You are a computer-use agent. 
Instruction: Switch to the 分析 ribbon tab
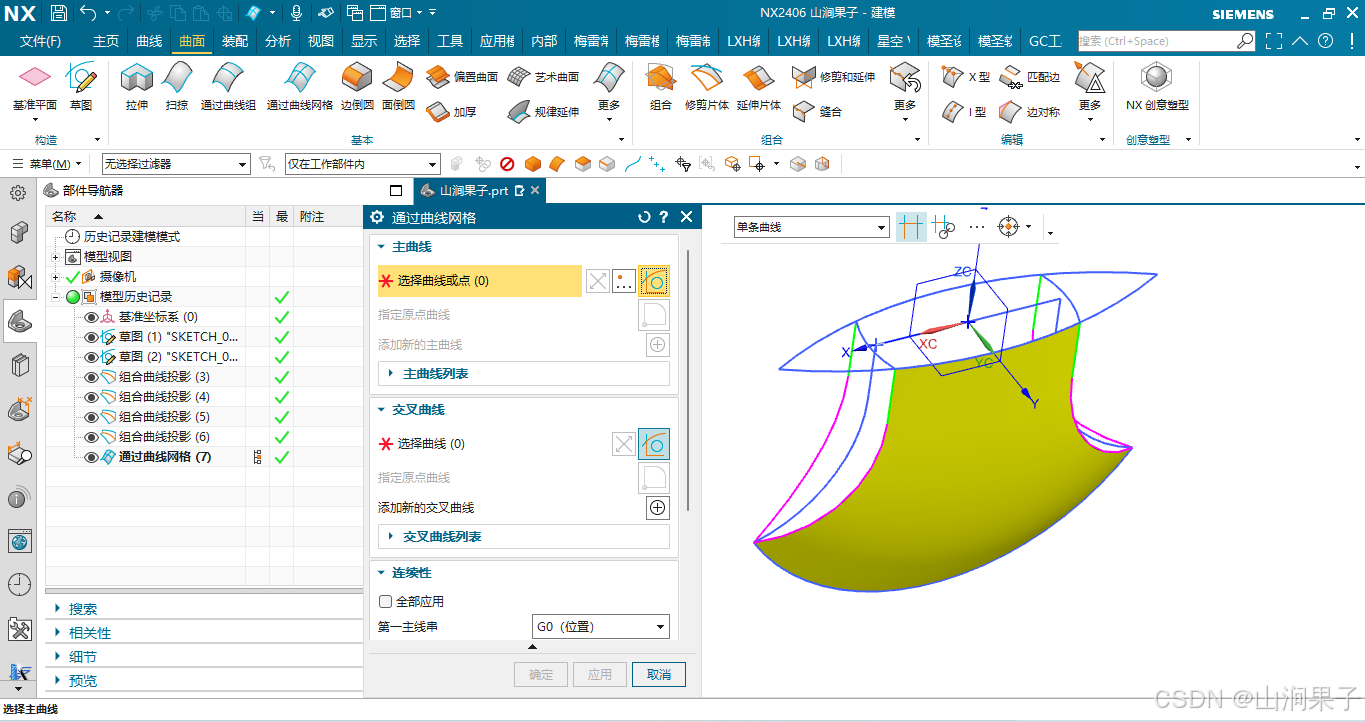coord(278,41)
